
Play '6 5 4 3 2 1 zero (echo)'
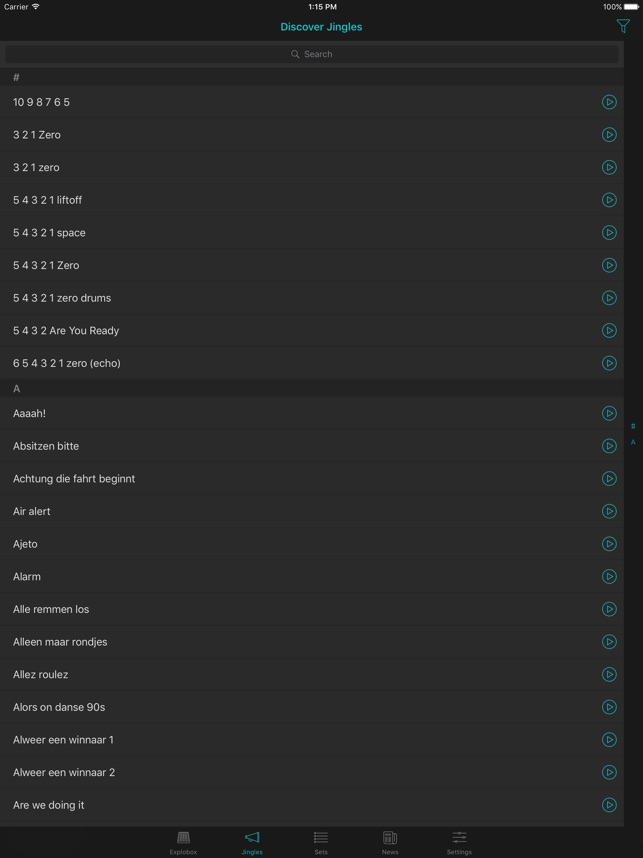pyautogui.click(x=609, y=363)
